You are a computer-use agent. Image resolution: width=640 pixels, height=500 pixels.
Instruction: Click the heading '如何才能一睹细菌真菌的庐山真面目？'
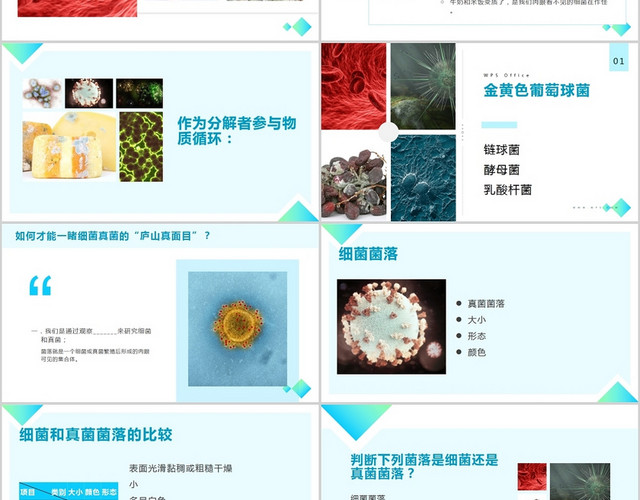[113, 236]
